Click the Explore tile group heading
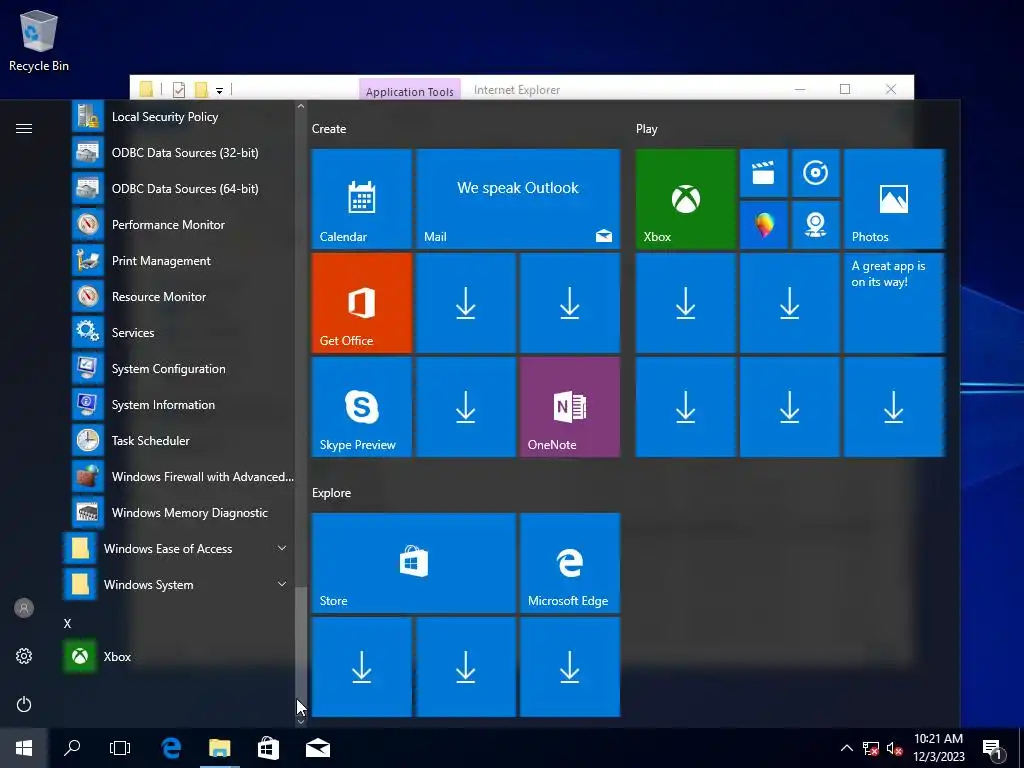 [331, 493]
